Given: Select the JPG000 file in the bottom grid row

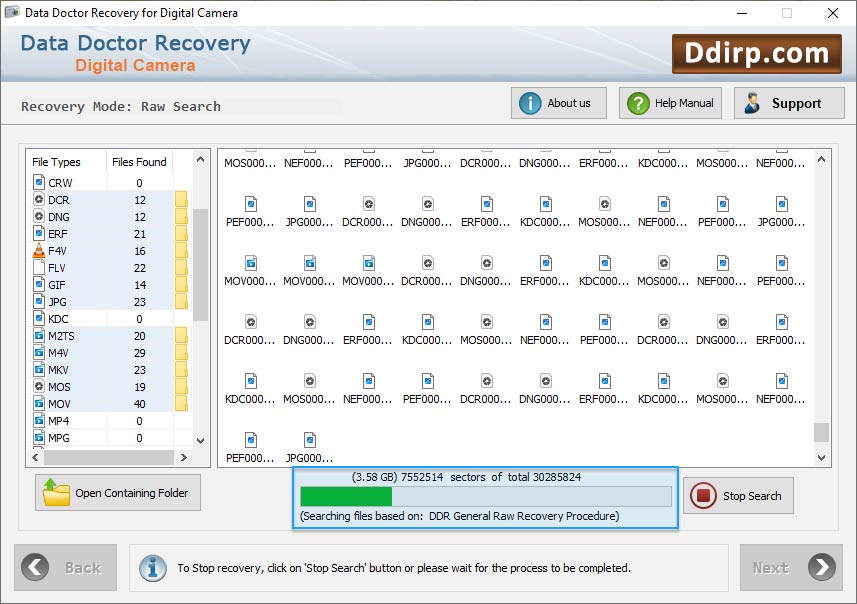Looking at the screenshot, I should tap(309, 448).
